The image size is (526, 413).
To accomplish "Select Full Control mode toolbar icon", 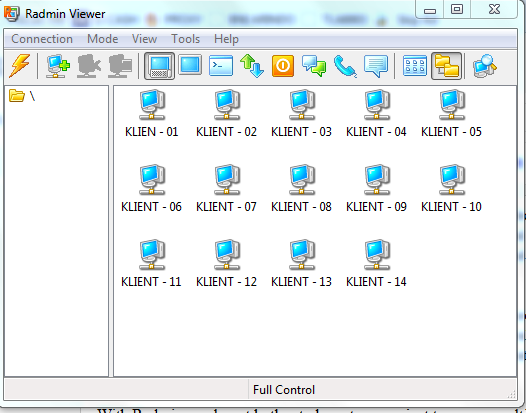I will point(159,66).
